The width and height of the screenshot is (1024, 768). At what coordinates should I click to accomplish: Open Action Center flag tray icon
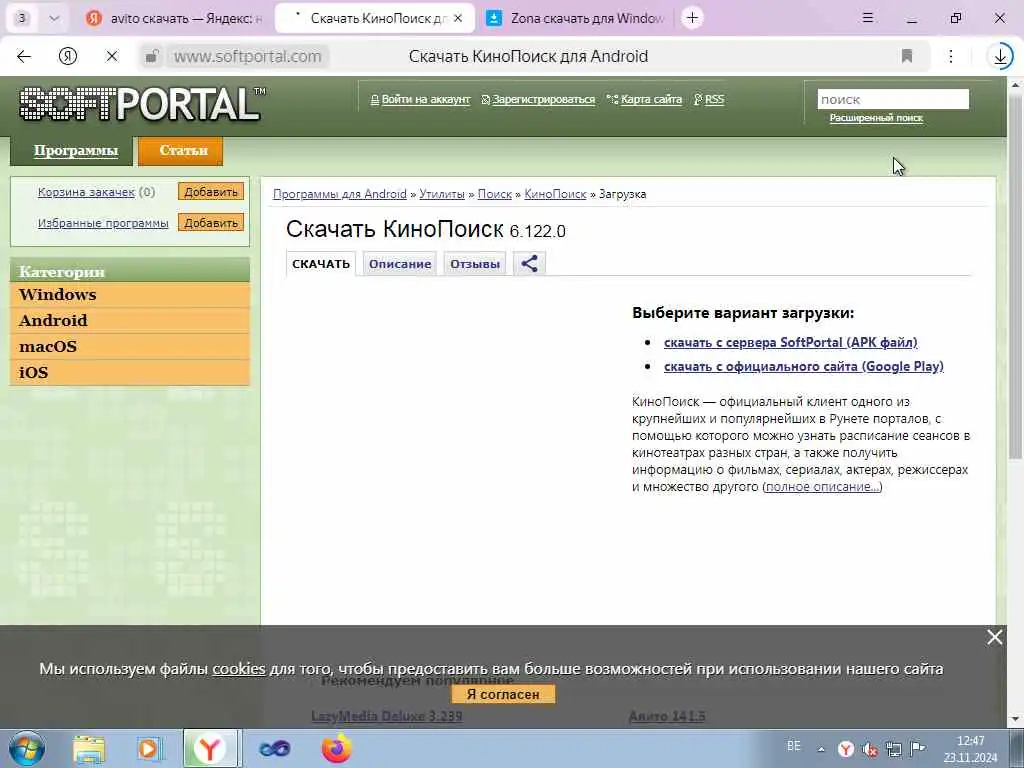918,749
